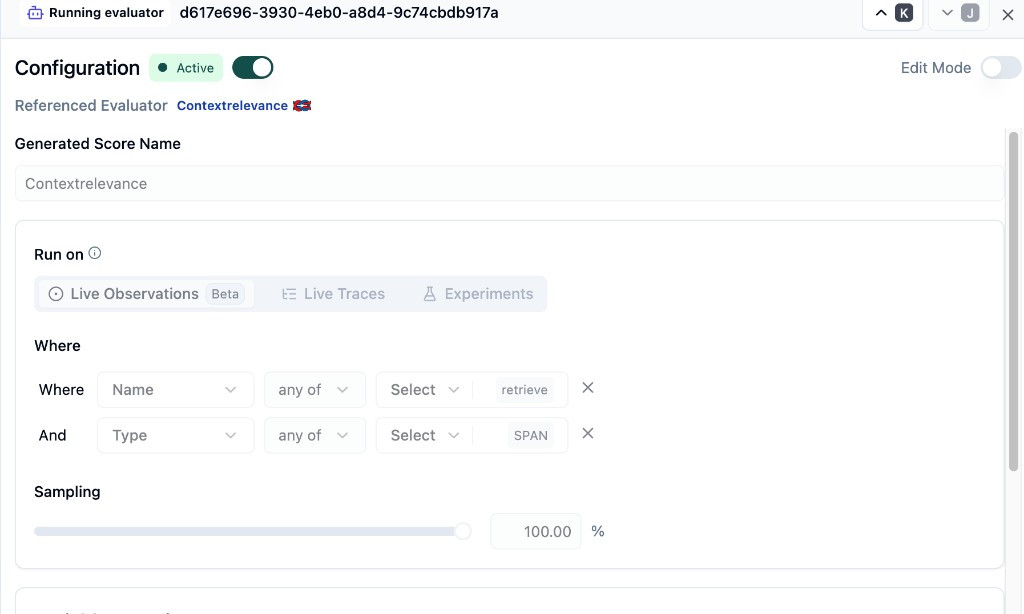Close the evaluator panel with X
Screen dimensions: 1024x614
[x=1007, y=14]
